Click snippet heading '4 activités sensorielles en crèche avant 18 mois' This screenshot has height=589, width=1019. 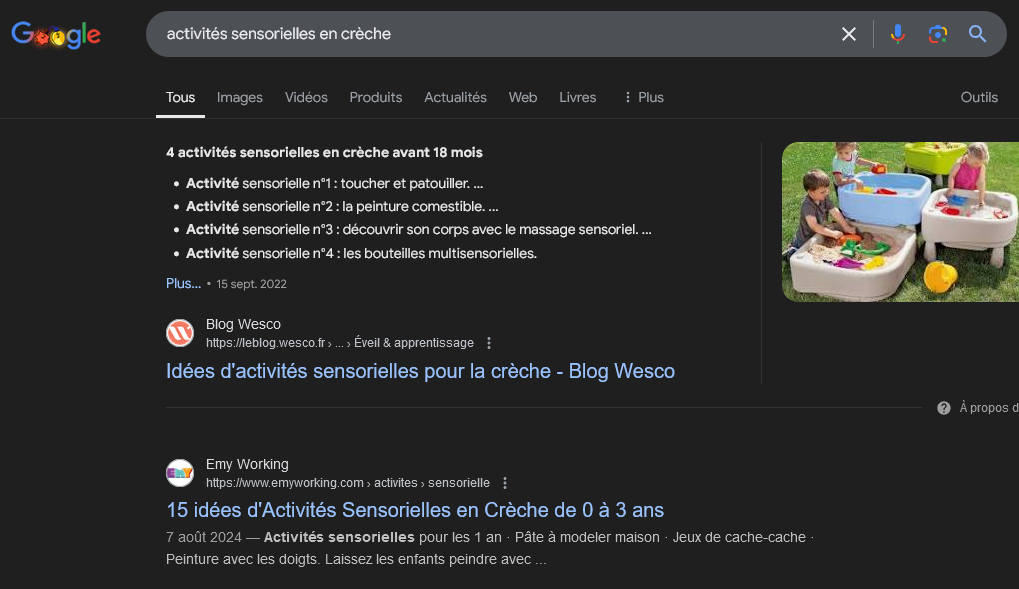324,153
